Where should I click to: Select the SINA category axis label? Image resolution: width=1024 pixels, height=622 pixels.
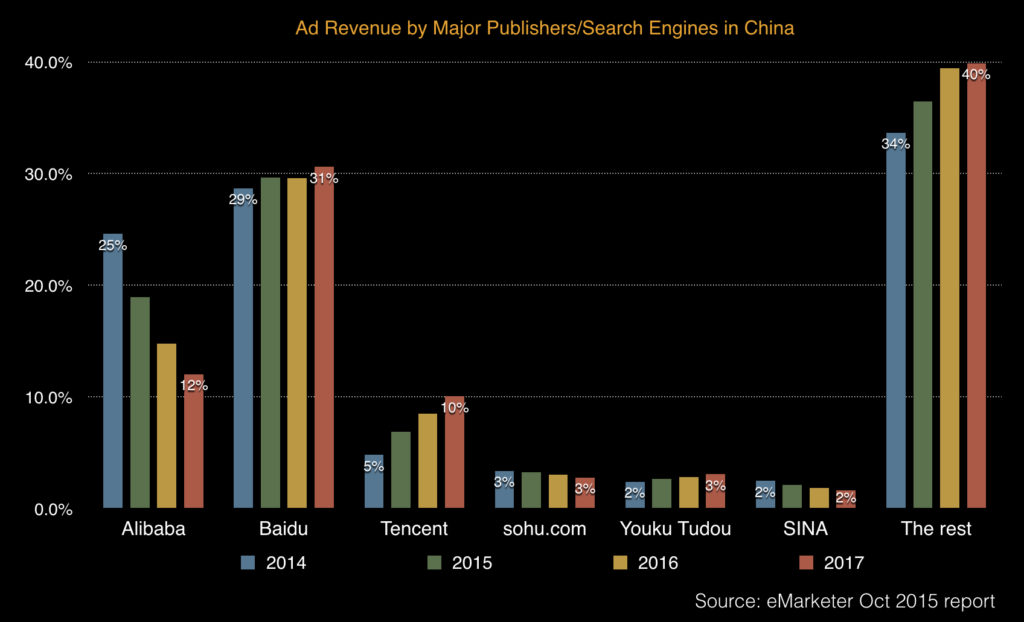[x=805, y=529]
